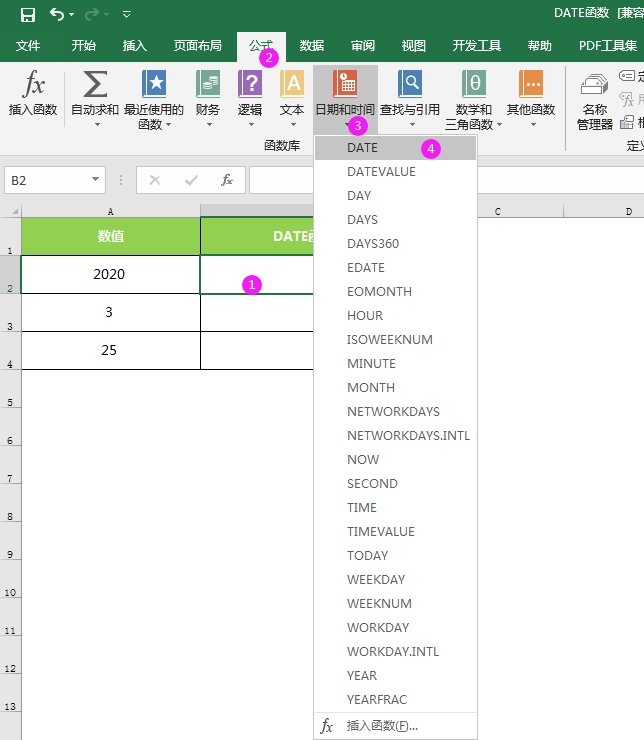Select the EOMONTH function entry
Screen dimensions: 644x740
[395, 292]
